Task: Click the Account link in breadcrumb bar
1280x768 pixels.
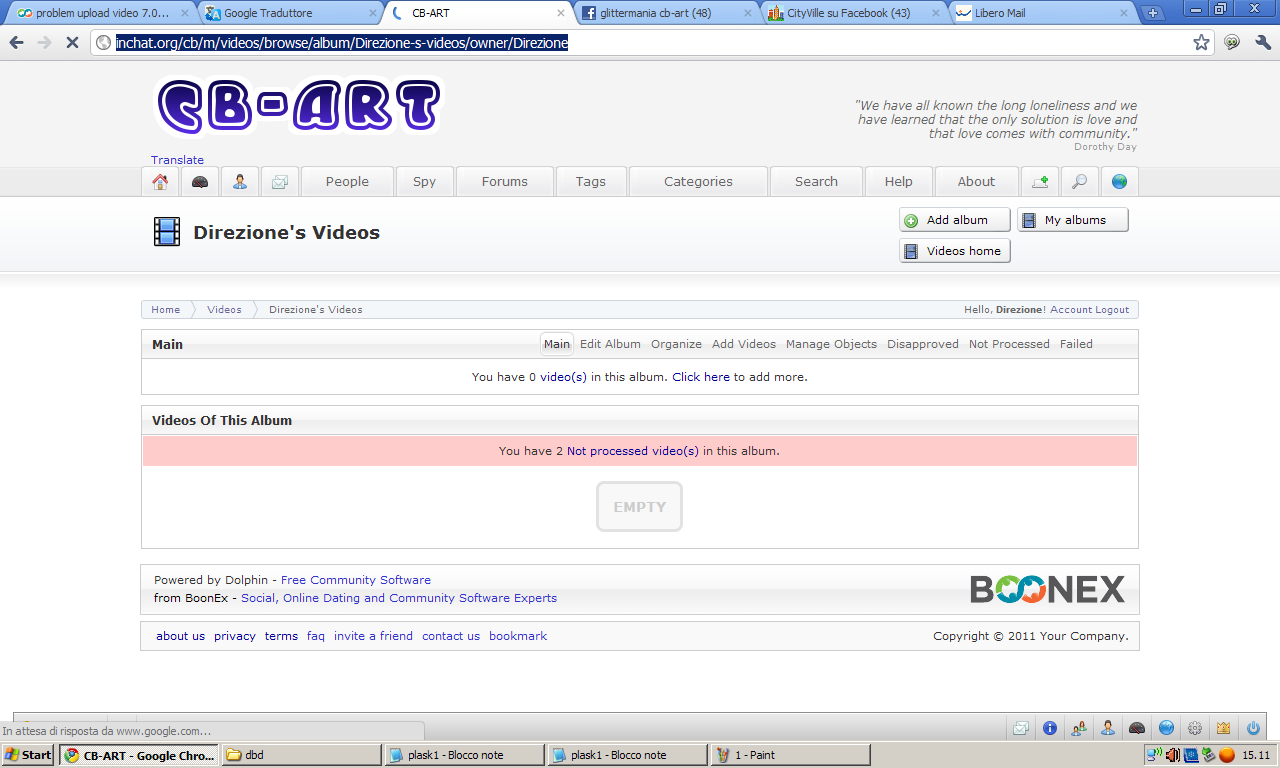Action: coord(1070,310)
